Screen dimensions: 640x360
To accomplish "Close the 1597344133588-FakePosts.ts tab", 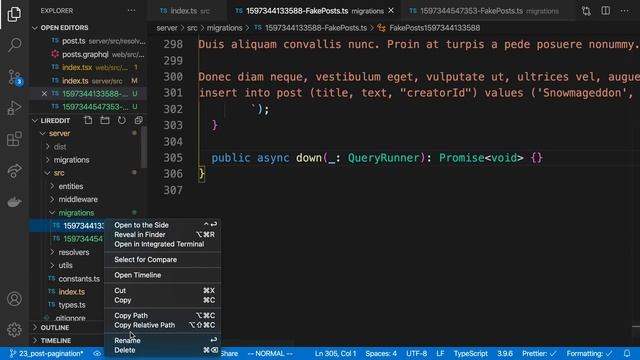I will [x=391, y=11].
